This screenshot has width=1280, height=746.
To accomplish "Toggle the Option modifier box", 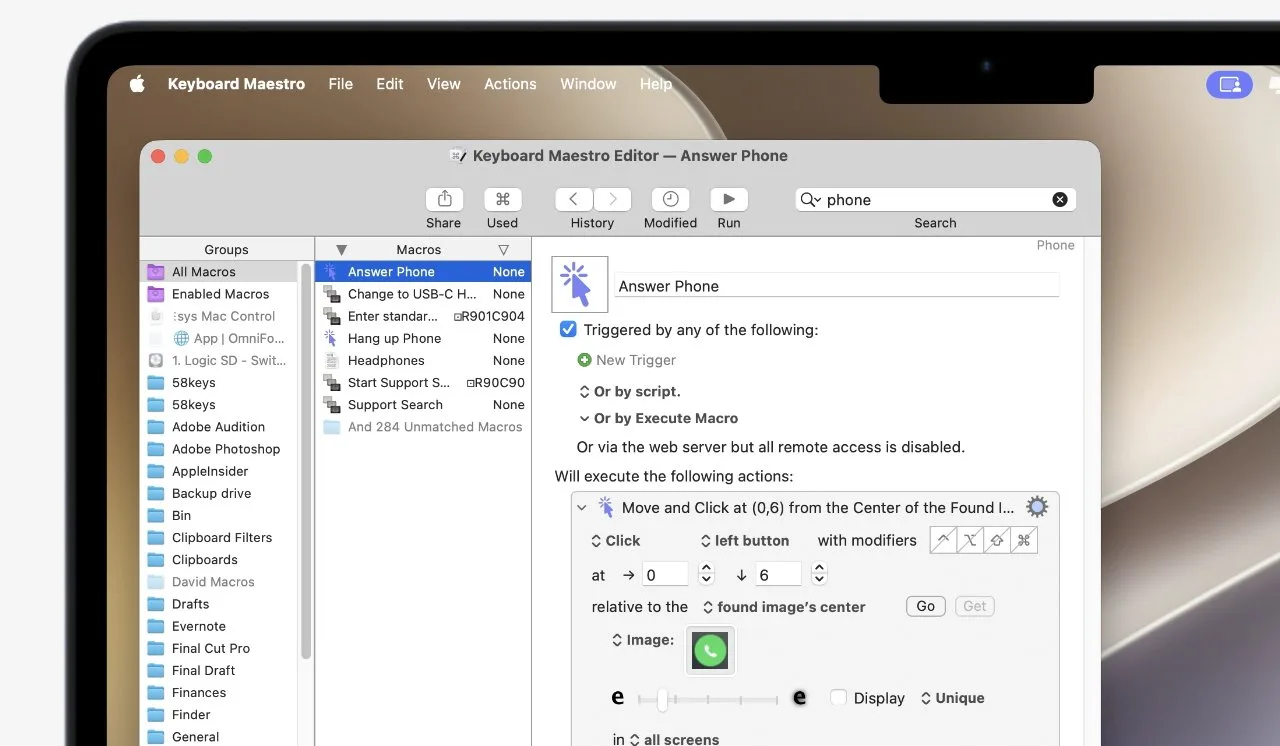I will (x=970, y=540).
